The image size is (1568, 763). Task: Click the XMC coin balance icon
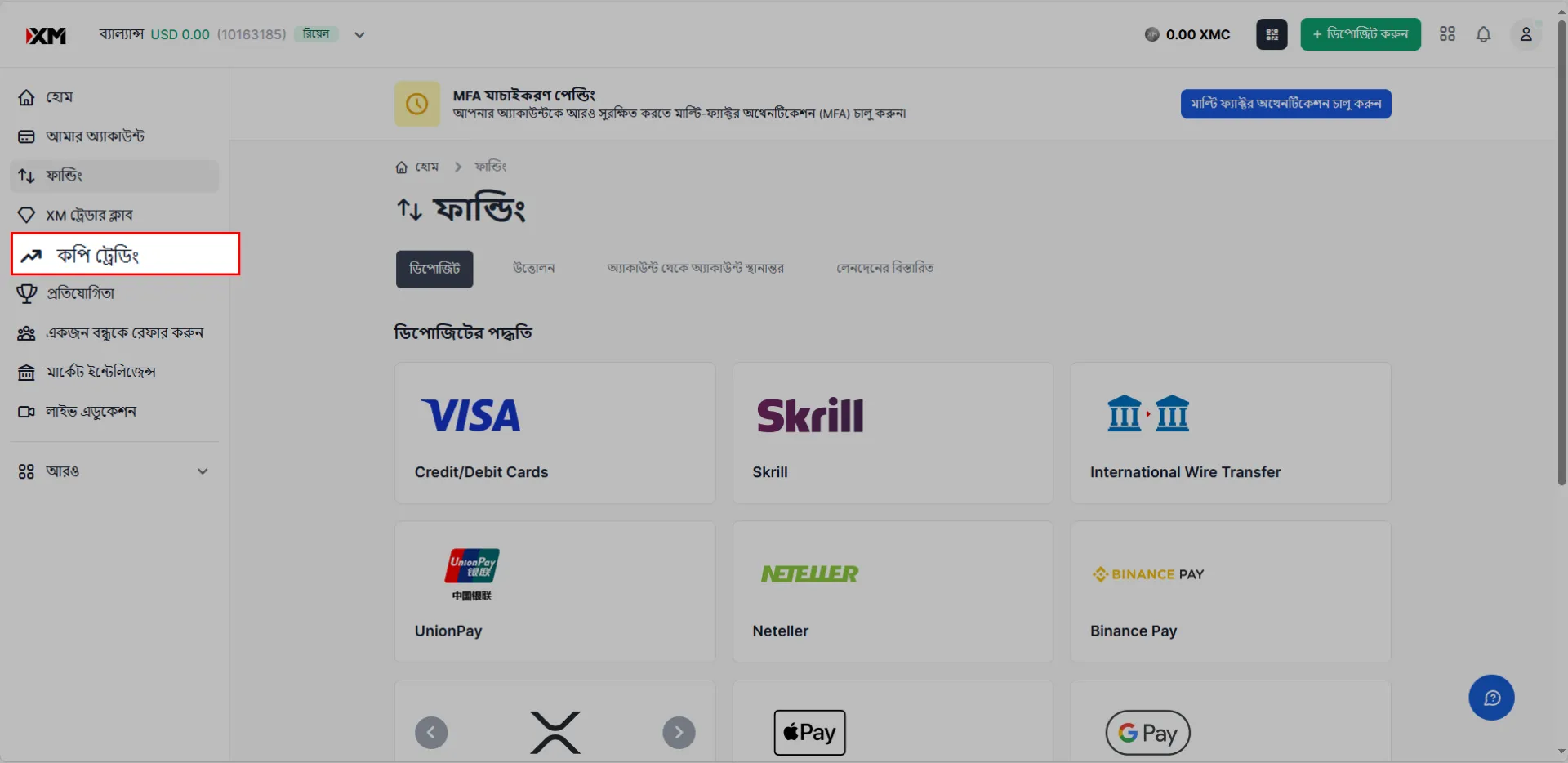pyautogui.click(x=1151, y=34)
